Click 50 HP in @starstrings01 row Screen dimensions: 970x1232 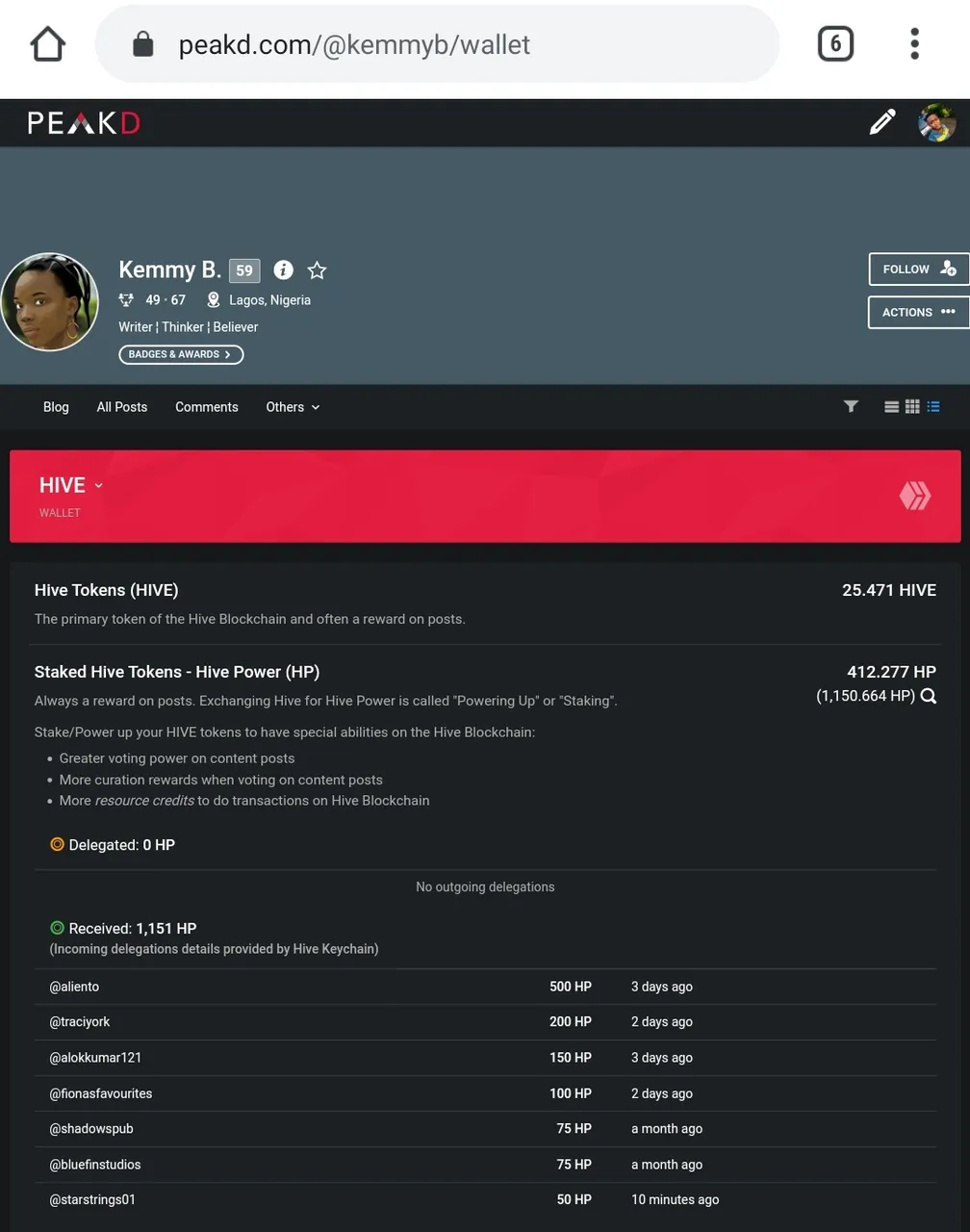(x=574, y=1200)
